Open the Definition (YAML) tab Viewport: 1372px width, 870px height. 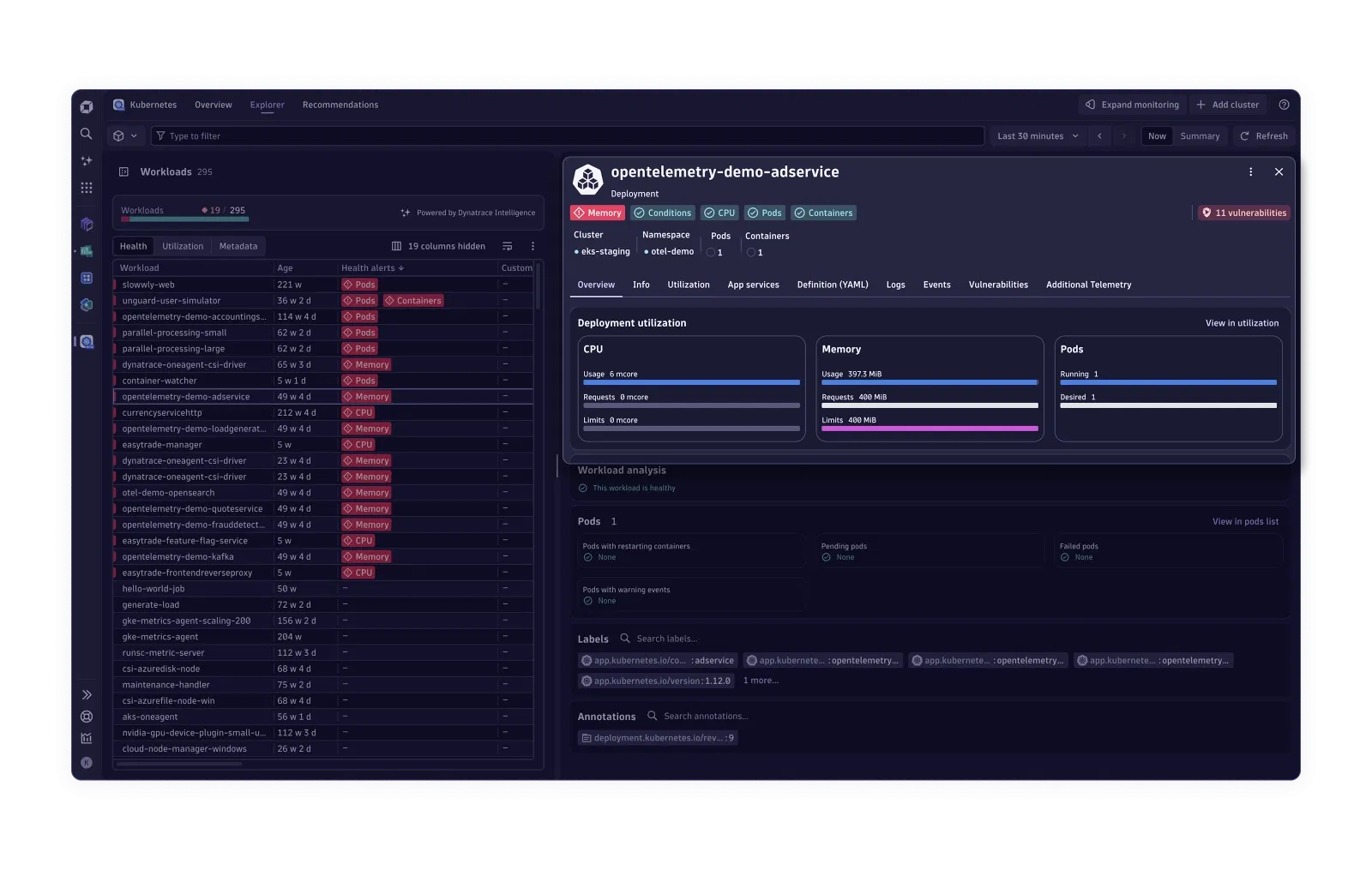[832, 285]
